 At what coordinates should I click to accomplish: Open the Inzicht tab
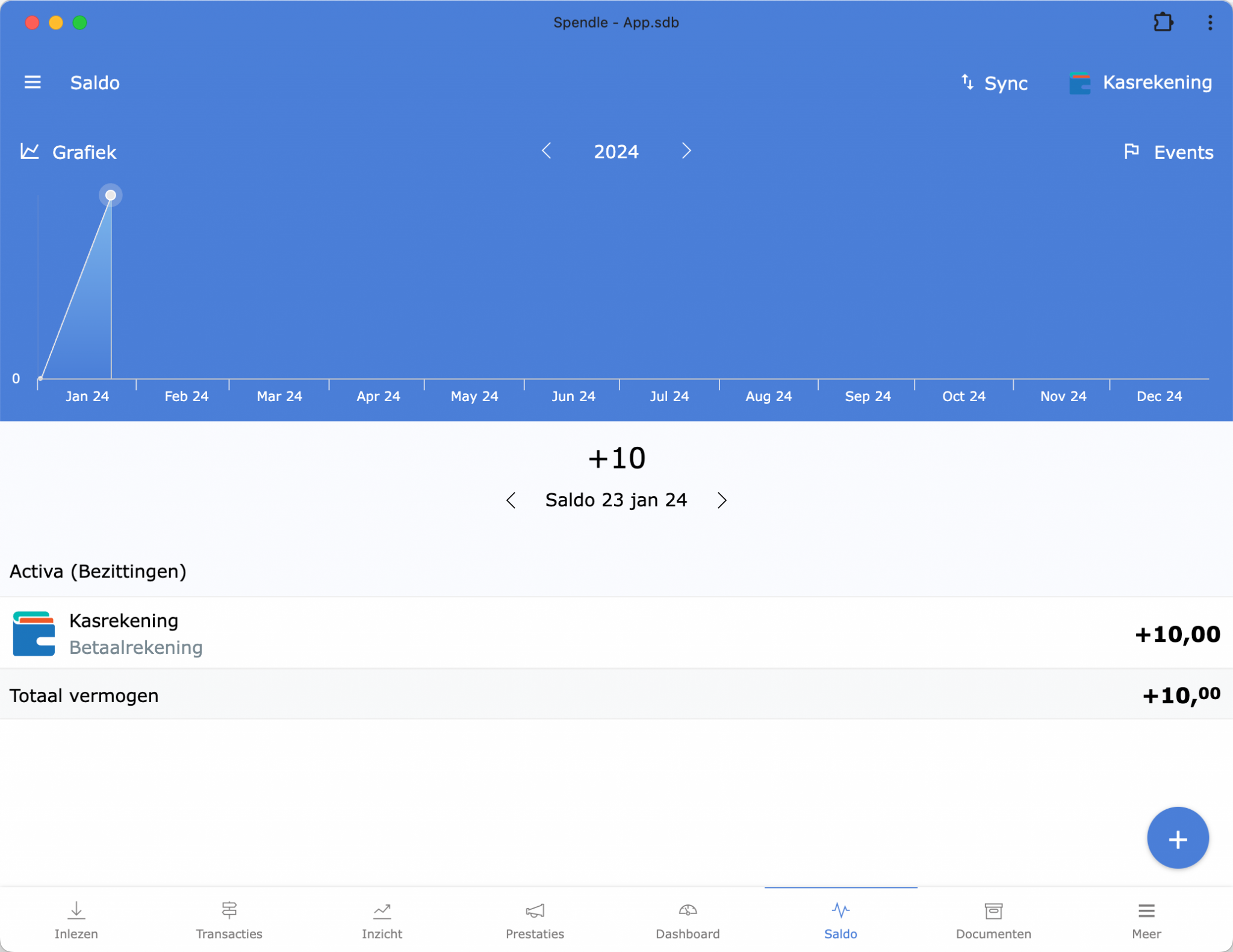click(x=382, y=920)
